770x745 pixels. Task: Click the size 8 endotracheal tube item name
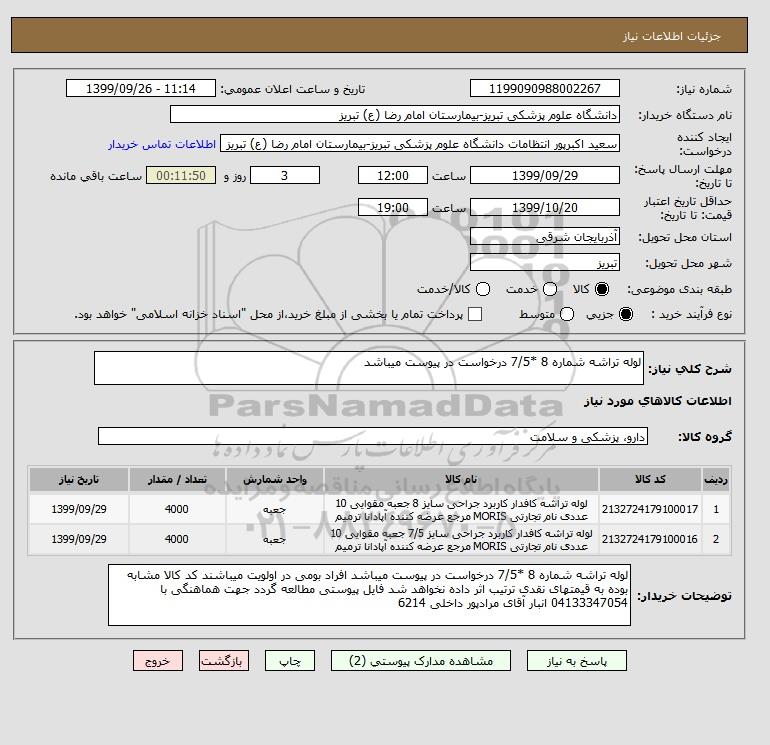pyautogui.click(x=461, y=510)
